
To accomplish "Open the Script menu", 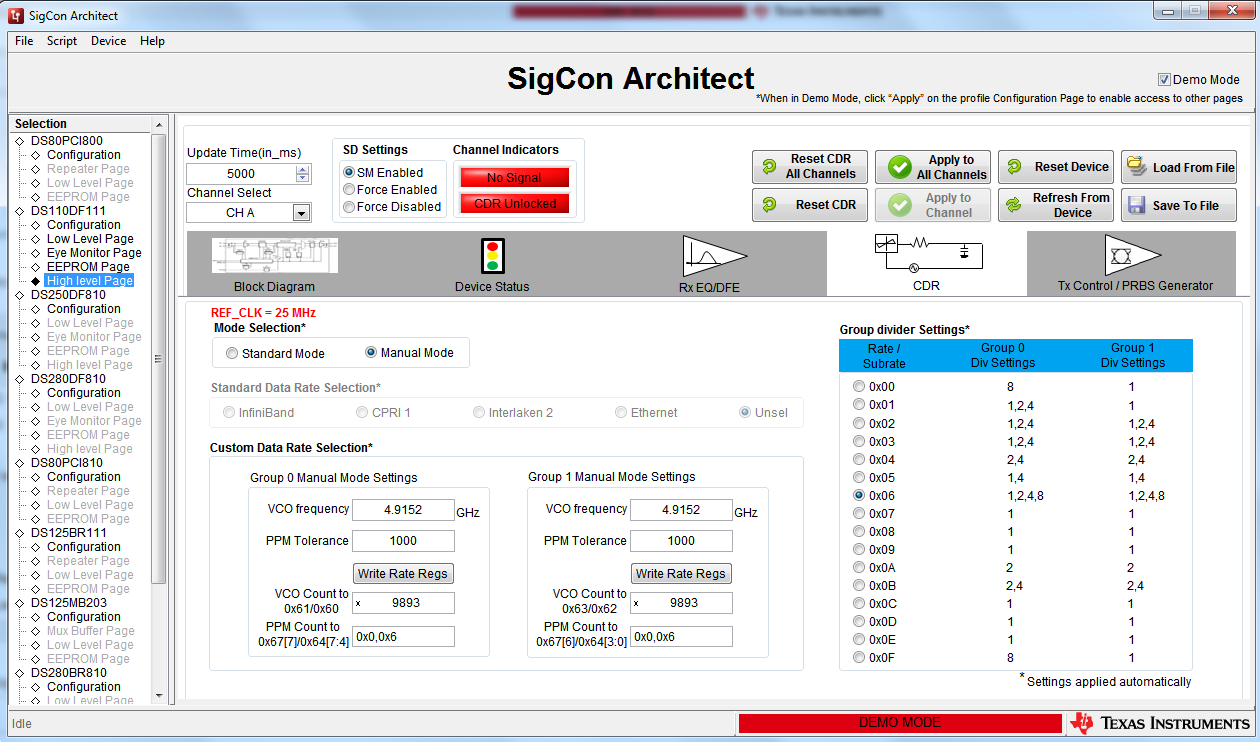I will pyautogui.click(x=62, y=41).
